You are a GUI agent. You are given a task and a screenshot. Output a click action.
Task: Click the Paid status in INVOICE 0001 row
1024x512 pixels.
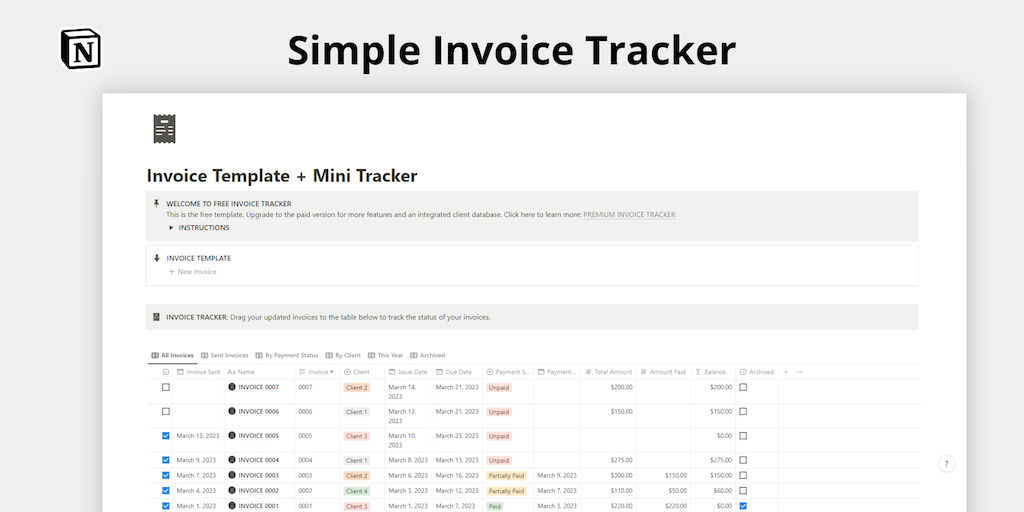pos(494,506)
